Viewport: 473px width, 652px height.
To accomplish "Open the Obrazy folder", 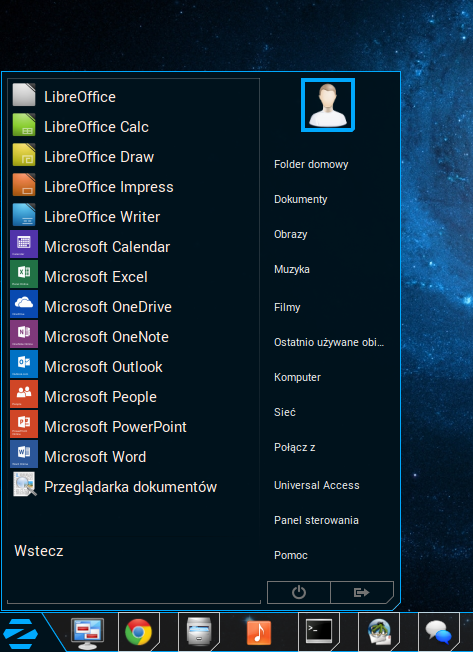I will [291, 234].
